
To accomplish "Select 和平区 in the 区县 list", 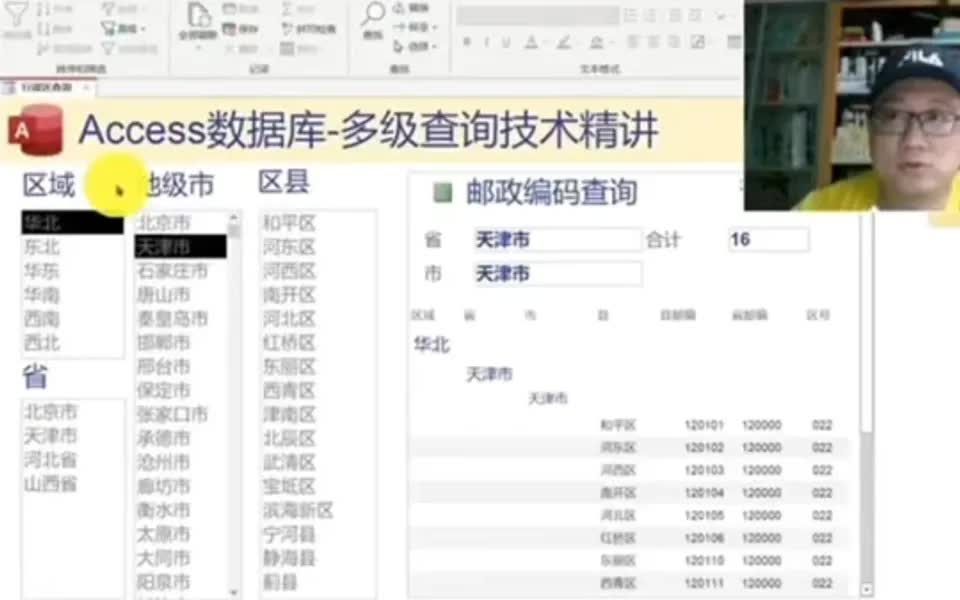I will click(290, 220).
